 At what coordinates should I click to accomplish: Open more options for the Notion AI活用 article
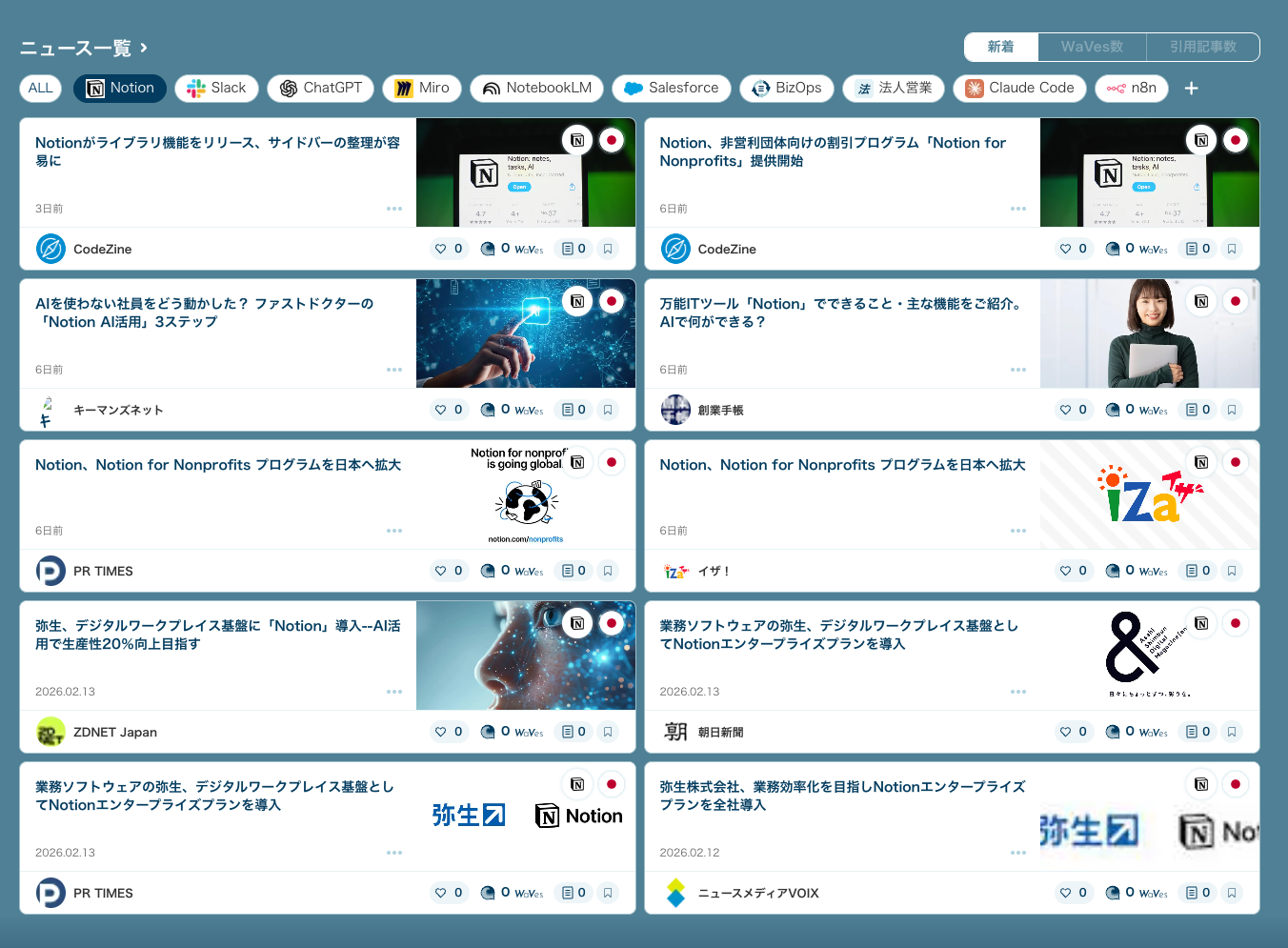click(394, 370)
